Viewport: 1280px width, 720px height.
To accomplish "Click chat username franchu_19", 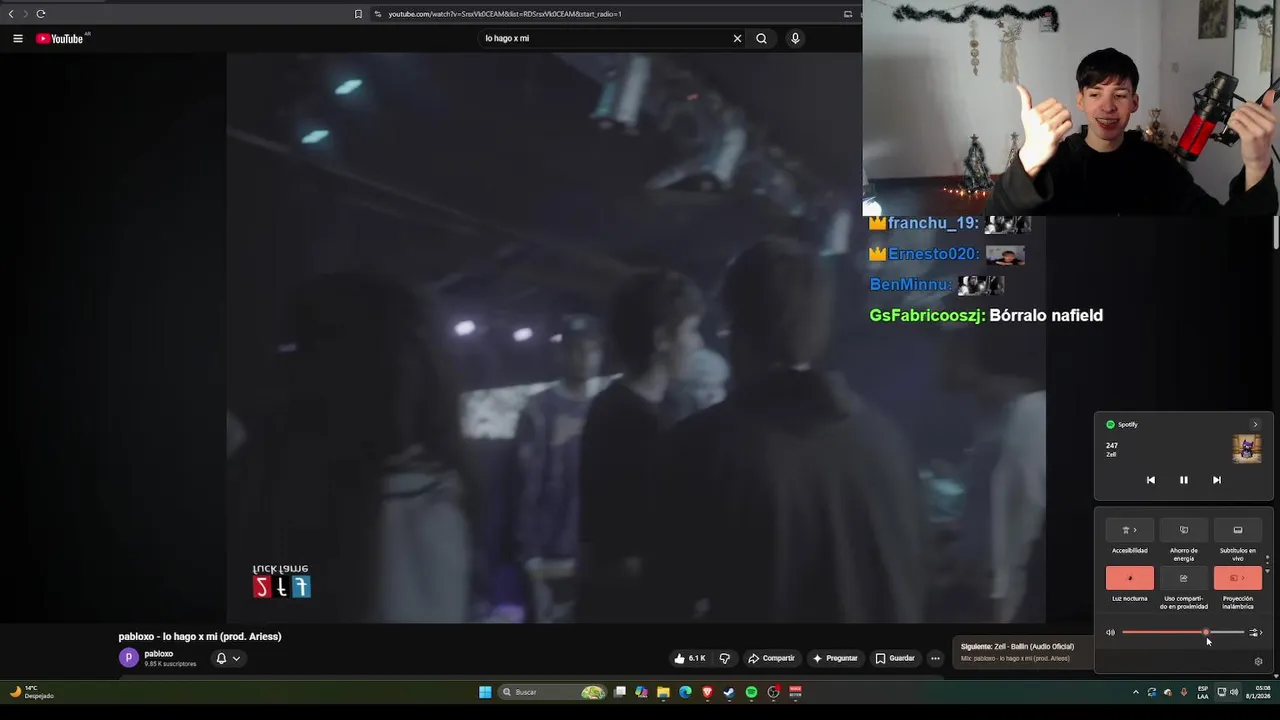I will [x=933, y=224].
